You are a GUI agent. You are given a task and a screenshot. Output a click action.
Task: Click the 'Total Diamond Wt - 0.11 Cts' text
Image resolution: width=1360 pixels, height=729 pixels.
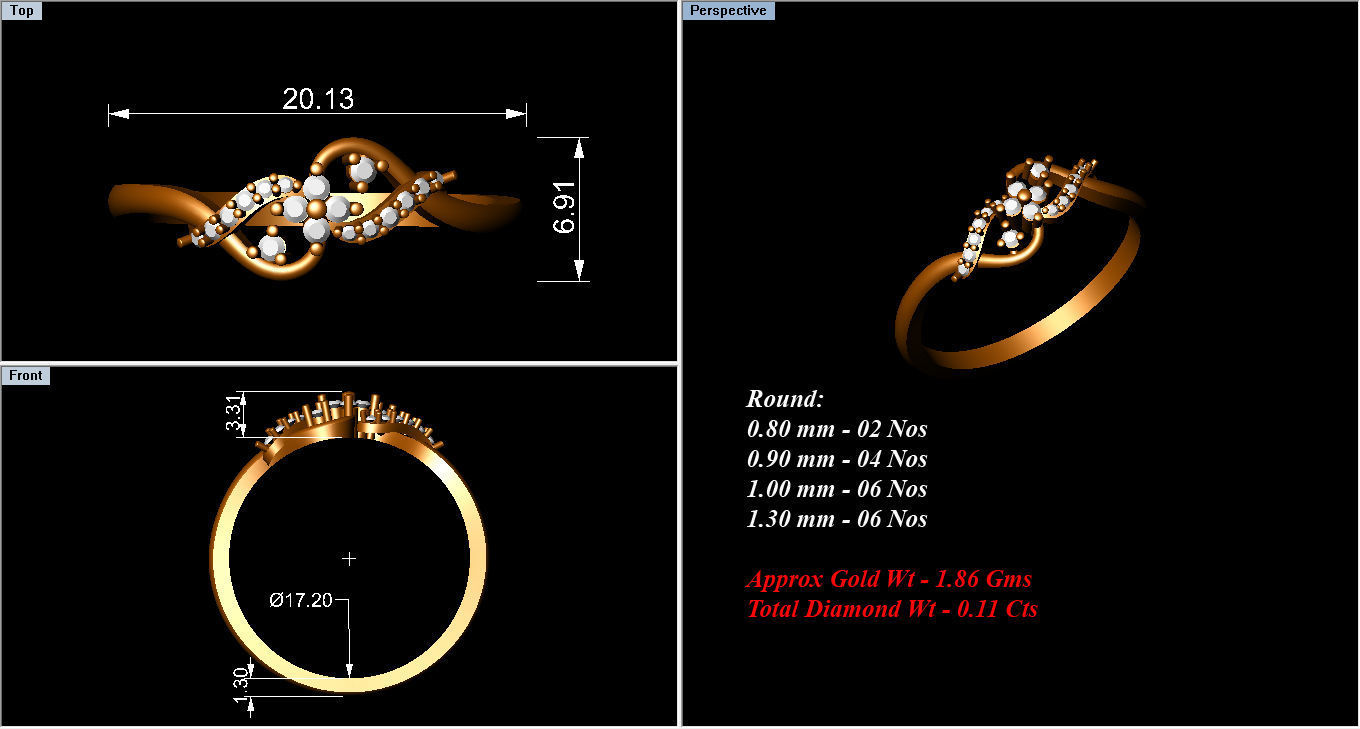coord(892,608)
